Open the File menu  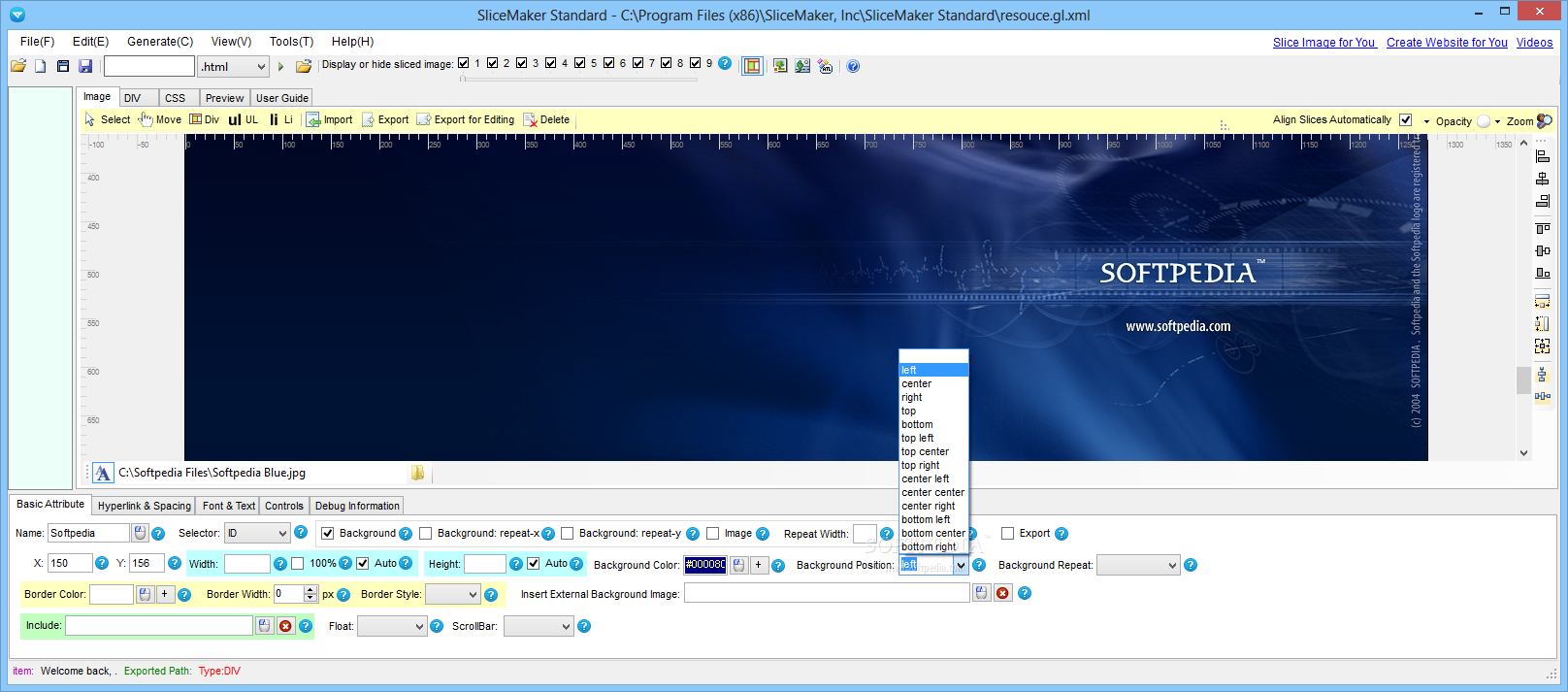click(x=37, y=42)
